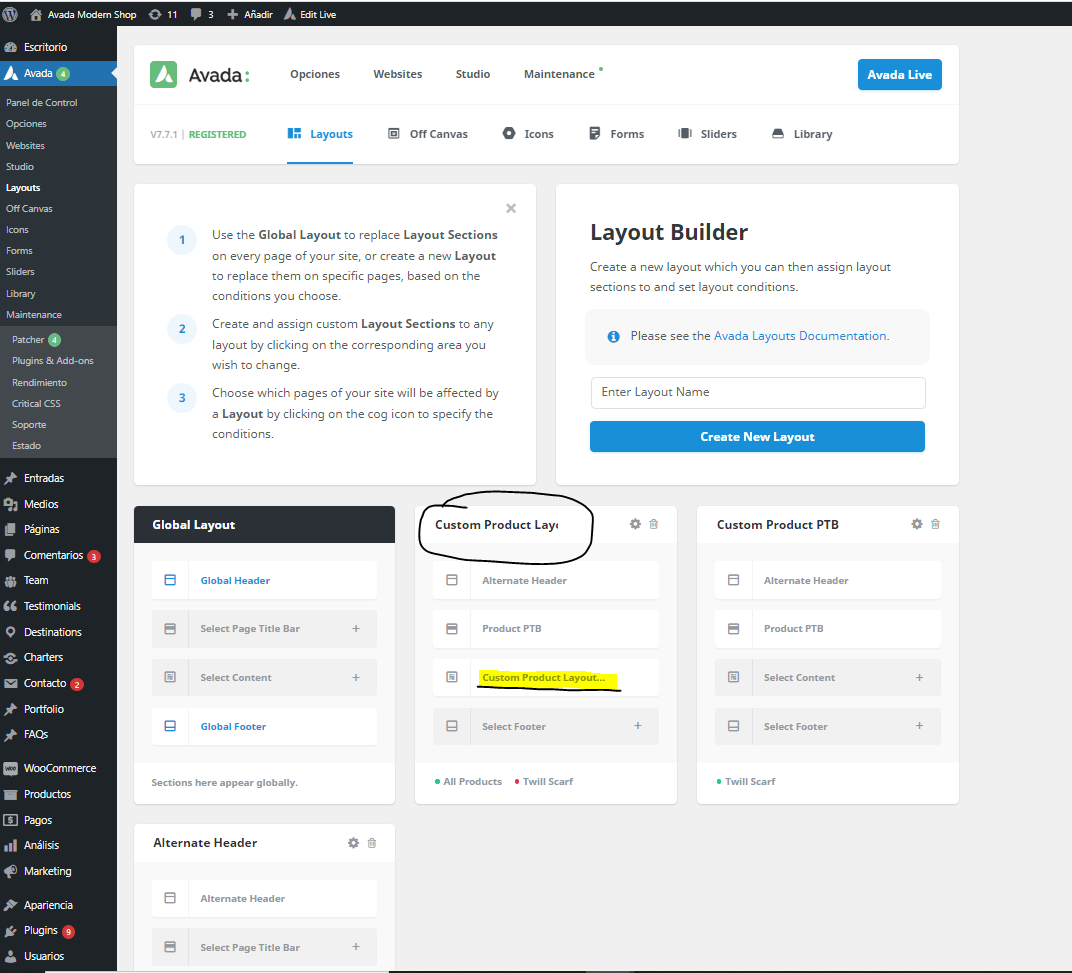Click the footer section icon beside Global Footer

coord(170,726)
